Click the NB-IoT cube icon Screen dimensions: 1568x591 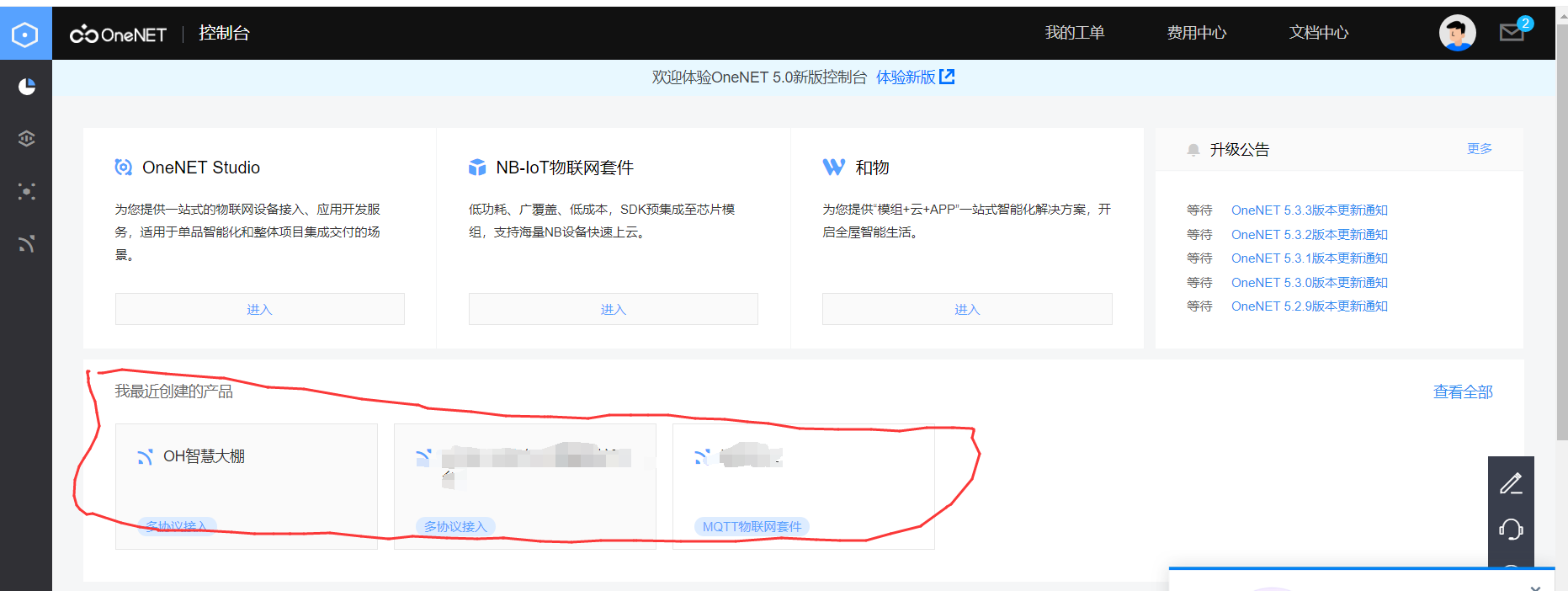477,168
